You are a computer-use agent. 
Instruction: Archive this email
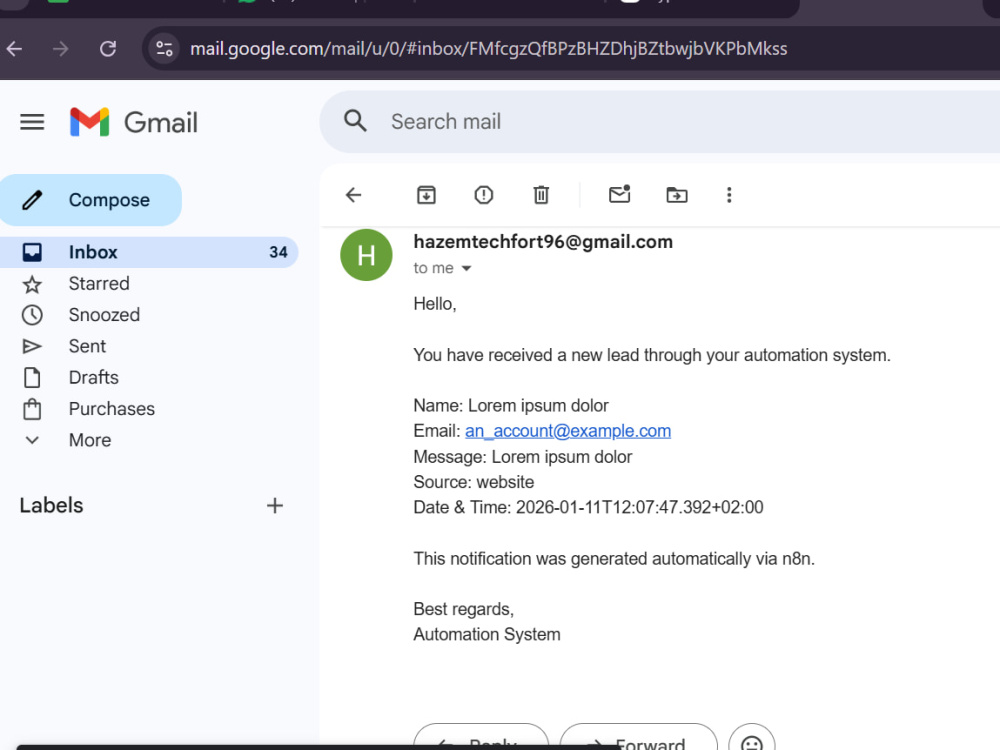click(426, 195)
